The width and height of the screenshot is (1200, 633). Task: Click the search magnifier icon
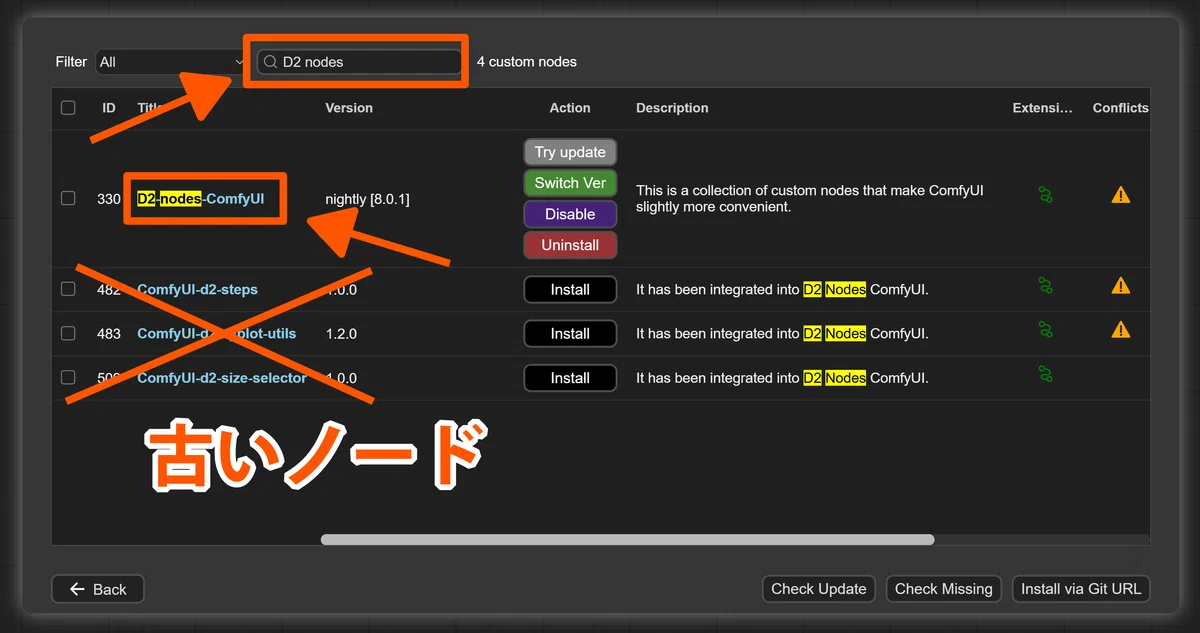tap(270, 62)
